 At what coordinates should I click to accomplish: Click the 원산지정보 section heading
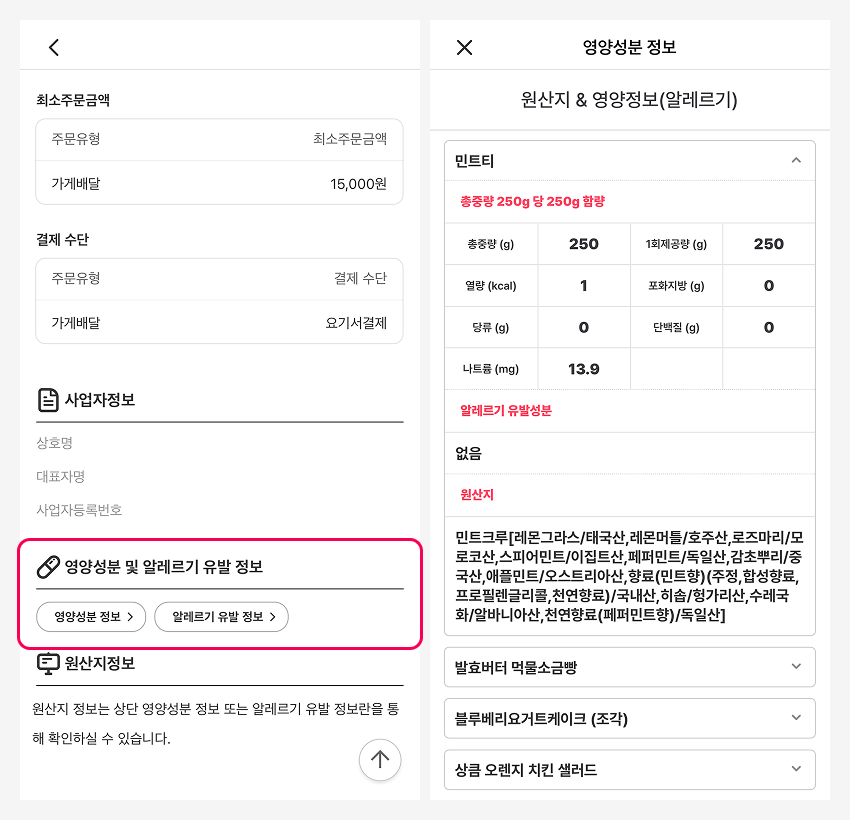pyautogui.click(x=100, y=663)
